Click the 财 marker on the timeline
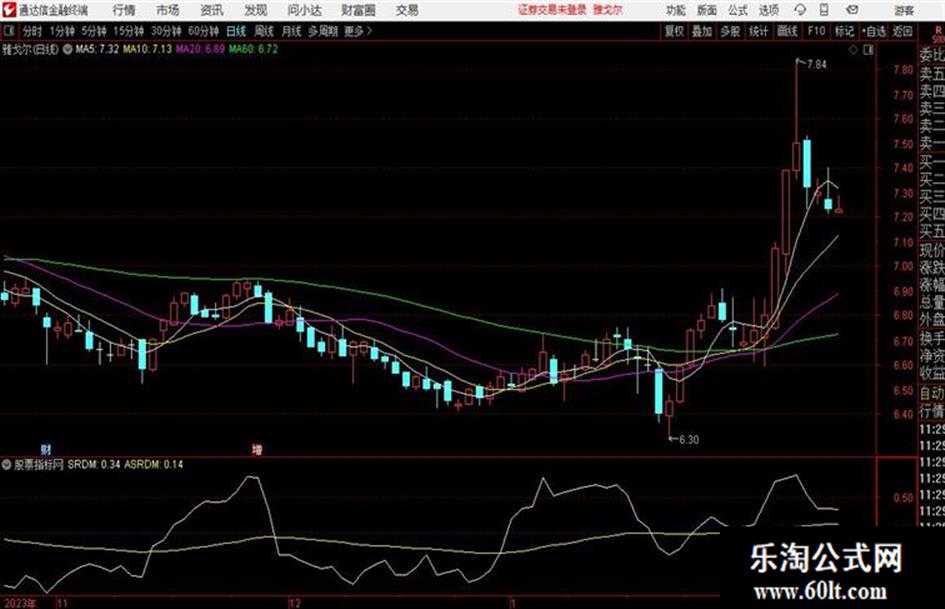945x609 pixels. click(46, 449)
